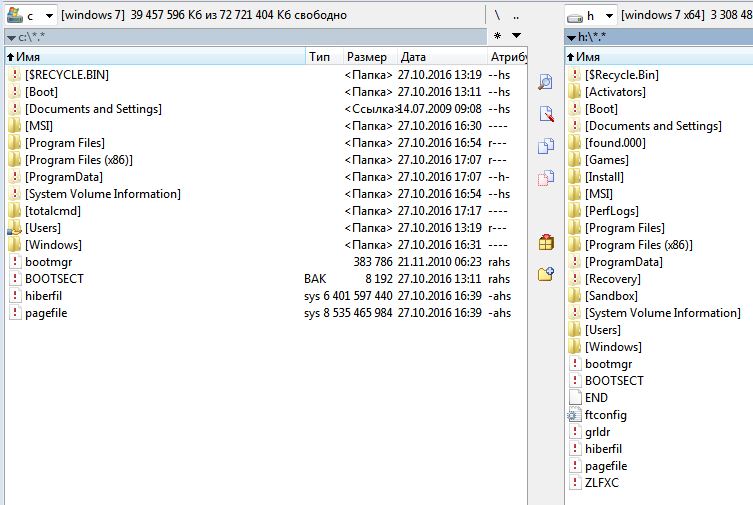Image resolution: width=753 pixels, height=505 pixels.
Task: Go to parent directory with '..' button
Action: (x=516, y=15)
